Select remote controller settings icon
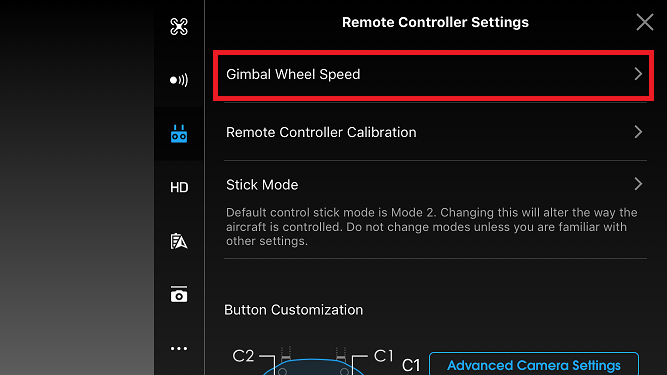 coord(179,134)
